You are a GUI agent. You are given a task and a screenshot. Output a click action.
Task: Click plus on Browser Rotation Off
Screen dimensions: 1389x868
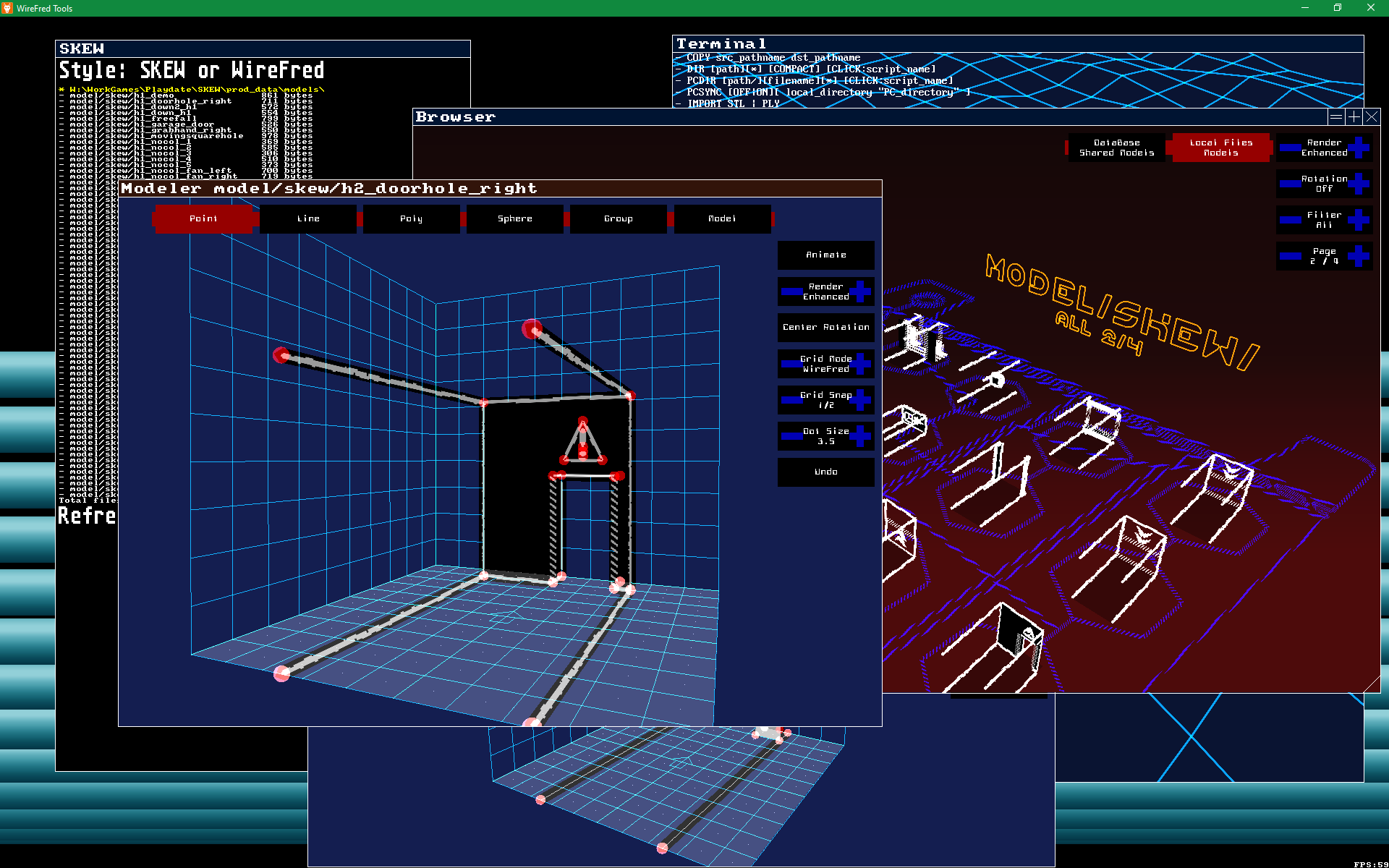click(x=1359, y=184)
